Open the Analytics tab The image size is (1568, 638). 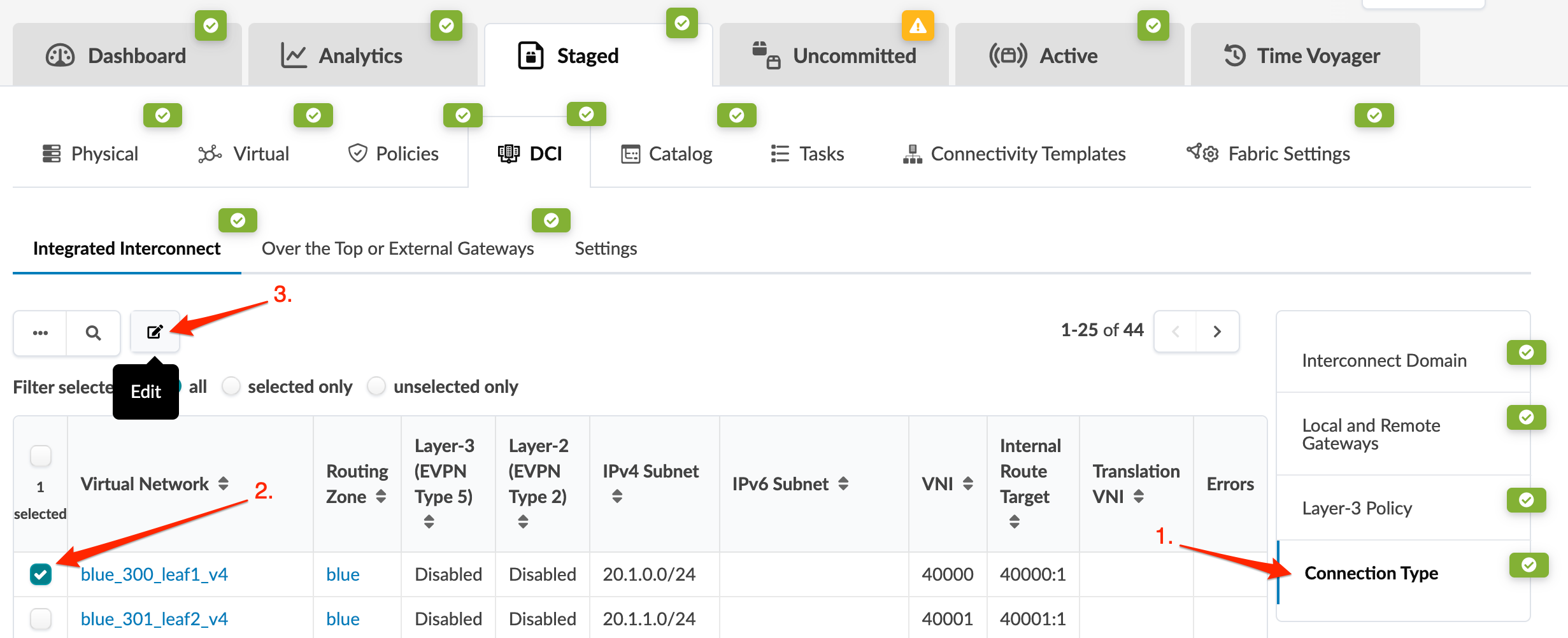[x=360, y=56]
